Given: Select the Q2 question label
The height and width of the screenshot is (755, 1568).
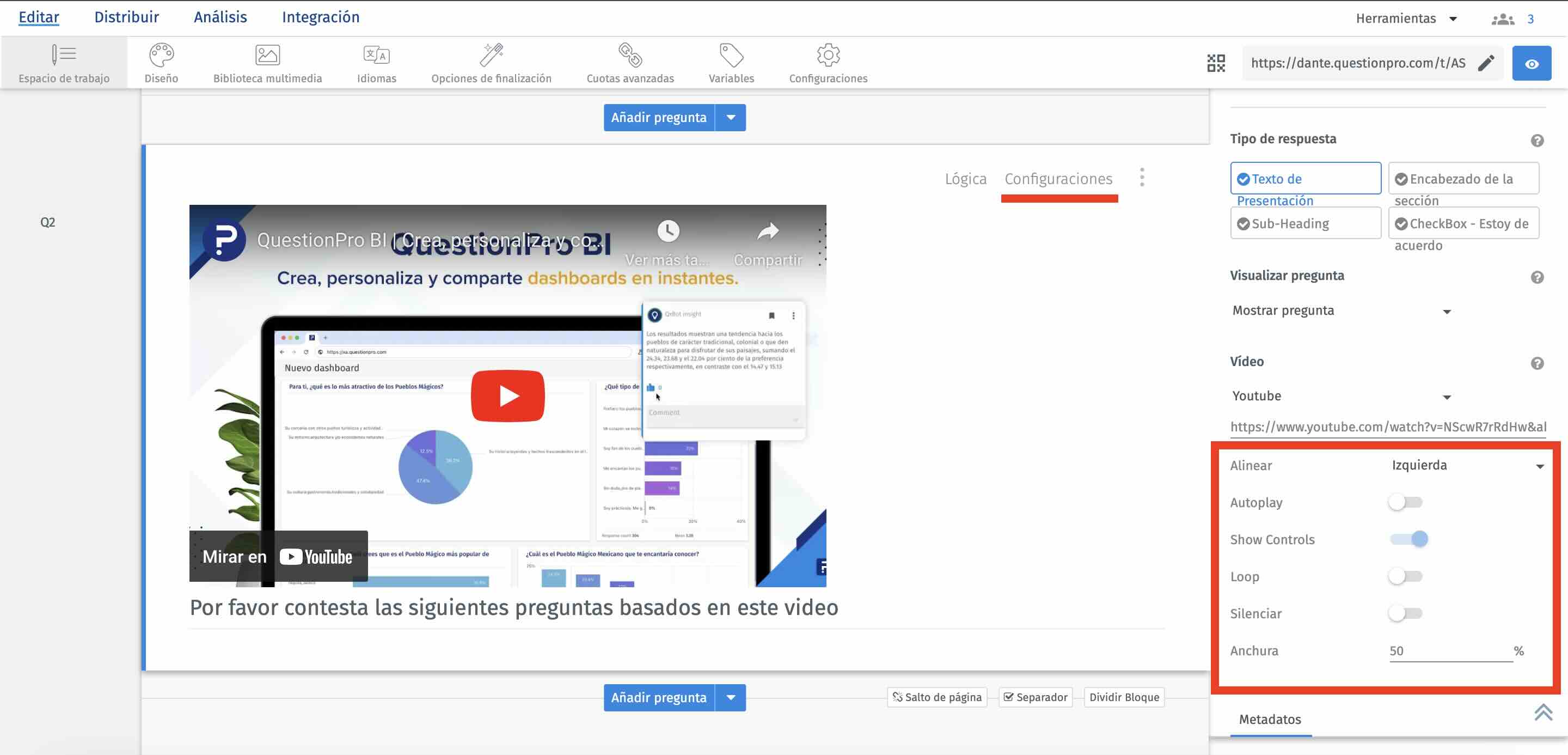Looking at the screenshot, I should pos(47,222).
